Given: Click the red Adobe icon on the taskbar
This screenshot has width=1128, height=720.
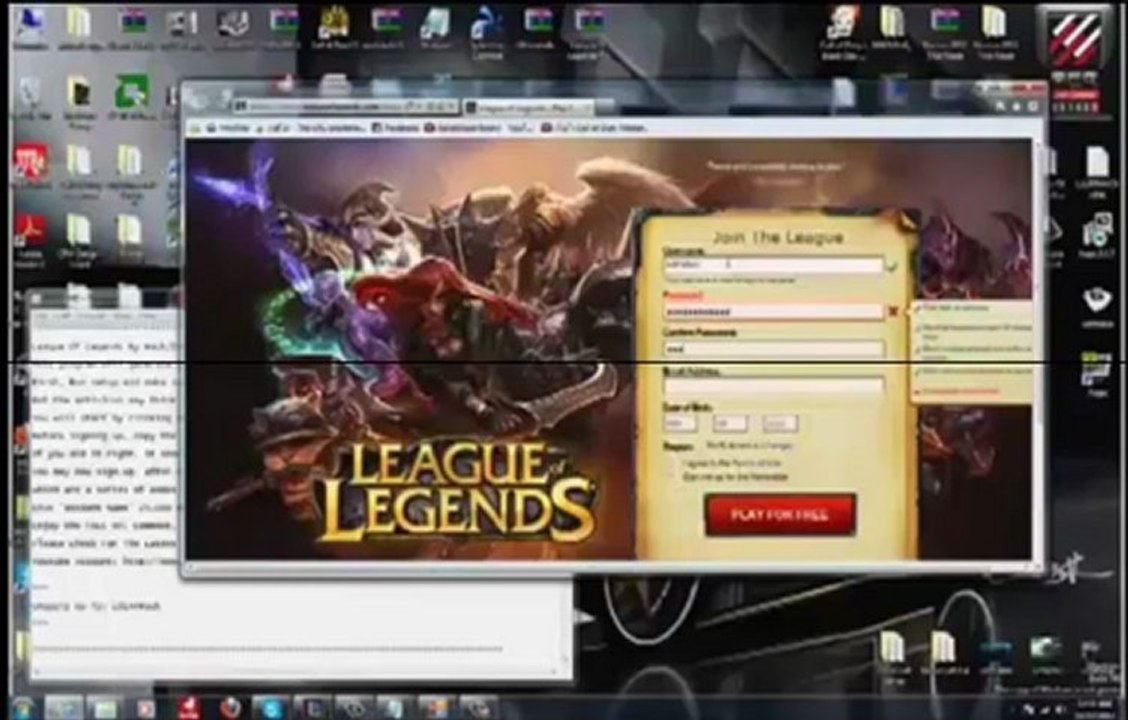Looking at the screenshot, I should (188, 708).
